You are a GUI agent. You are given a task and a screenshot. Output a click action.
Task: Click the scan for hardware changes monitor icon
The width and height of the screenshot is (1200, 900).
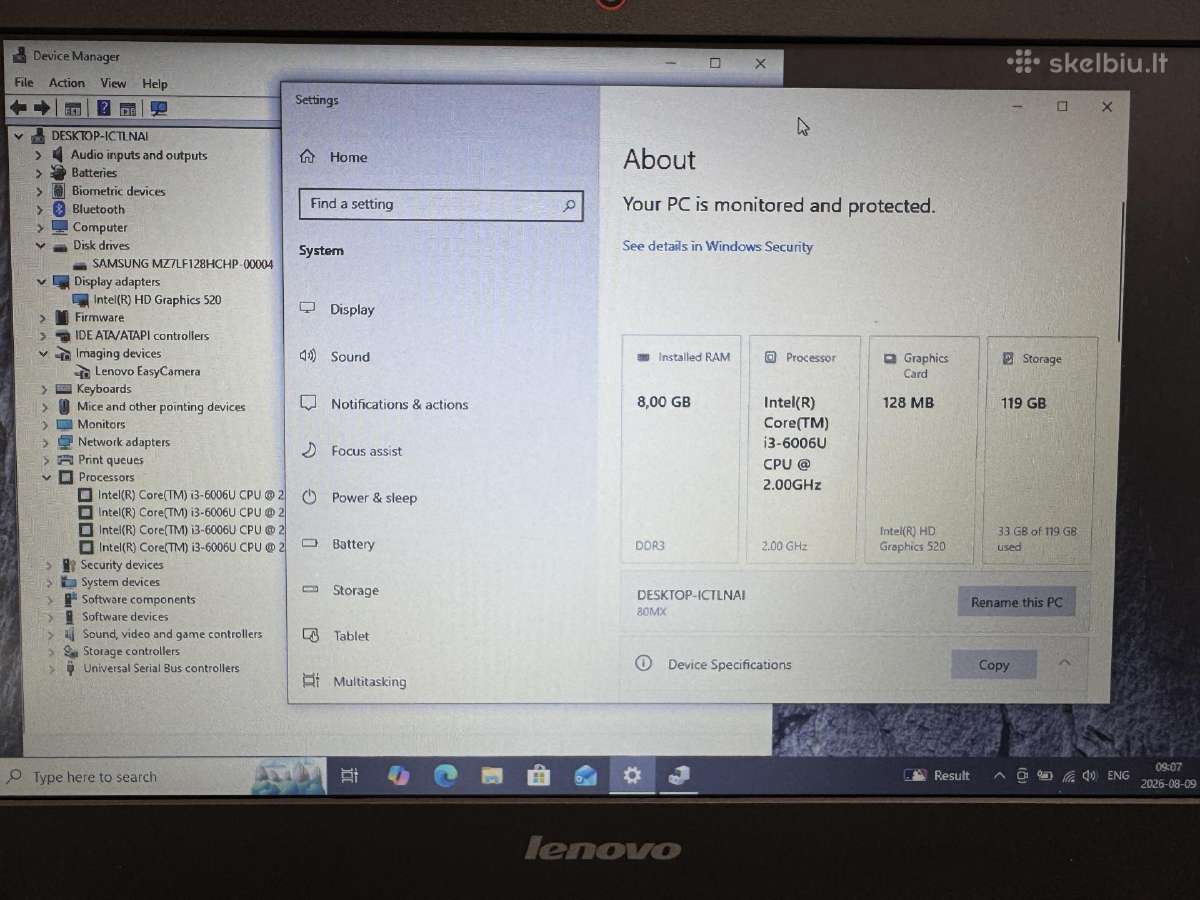coord(158,108)
